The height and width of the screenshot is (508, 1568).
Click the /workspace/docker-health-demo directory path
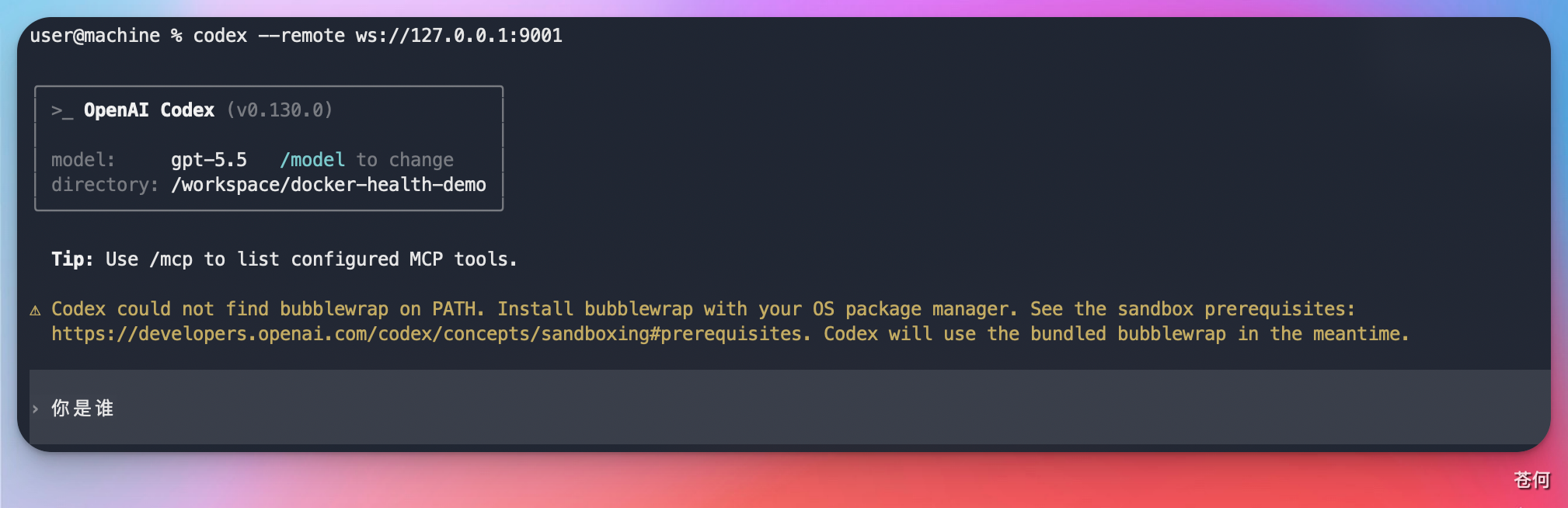pyautogui.click(x=329, y=185)
